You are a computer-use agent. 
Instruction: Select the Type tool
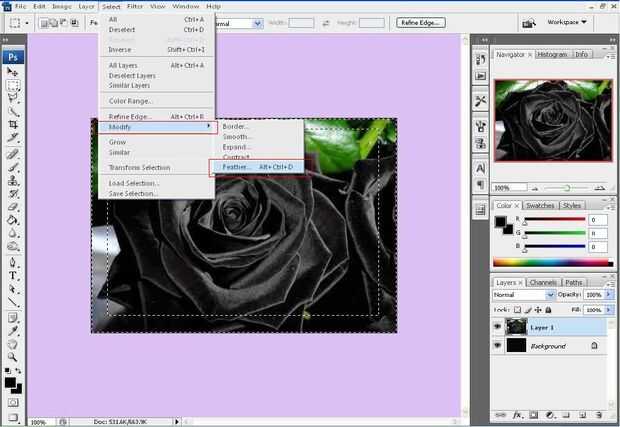point(13,275)
